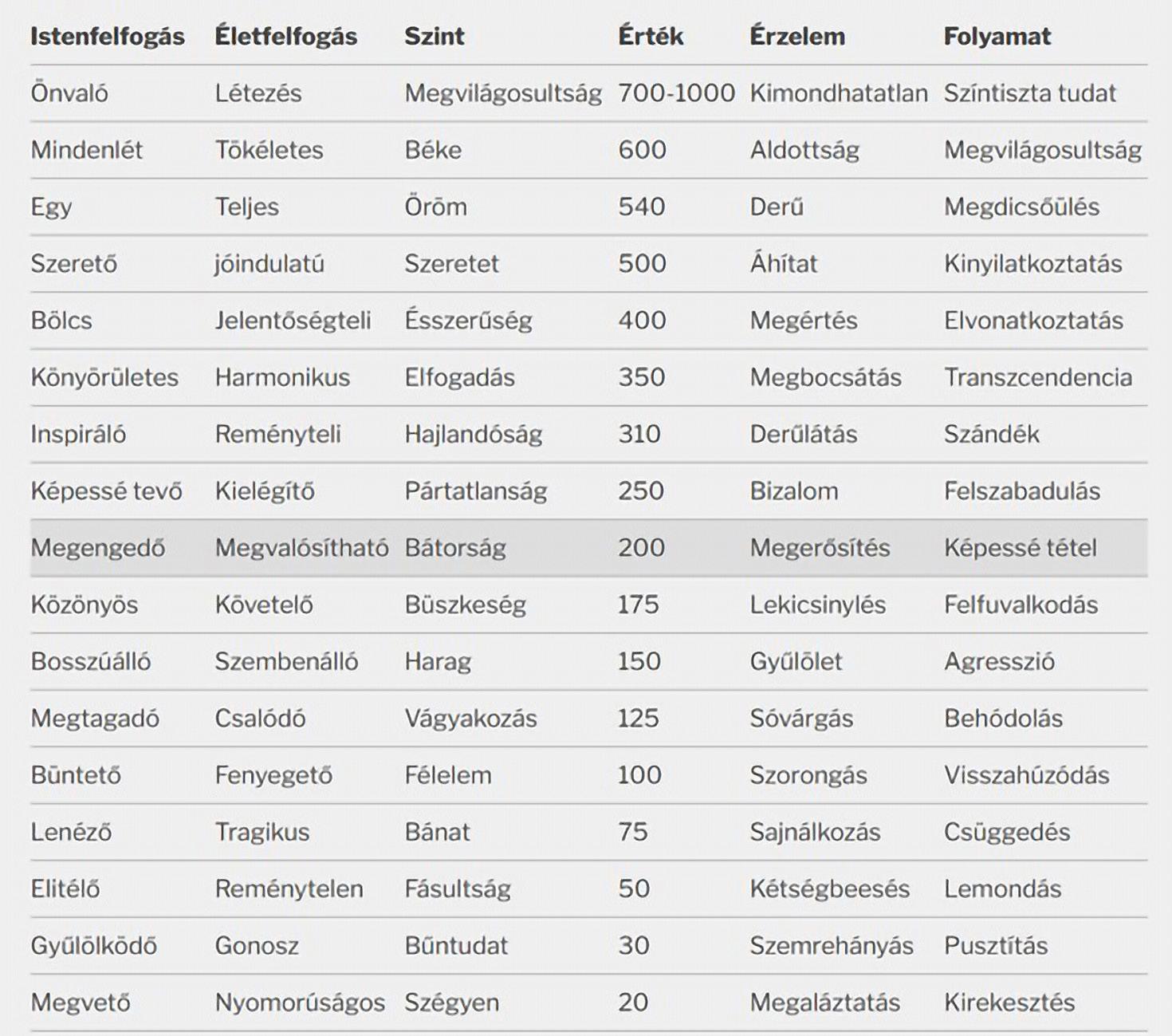Click the Folyamat column header
The width and height of the screenshot is (1172, 1036).
click(997, 37)
